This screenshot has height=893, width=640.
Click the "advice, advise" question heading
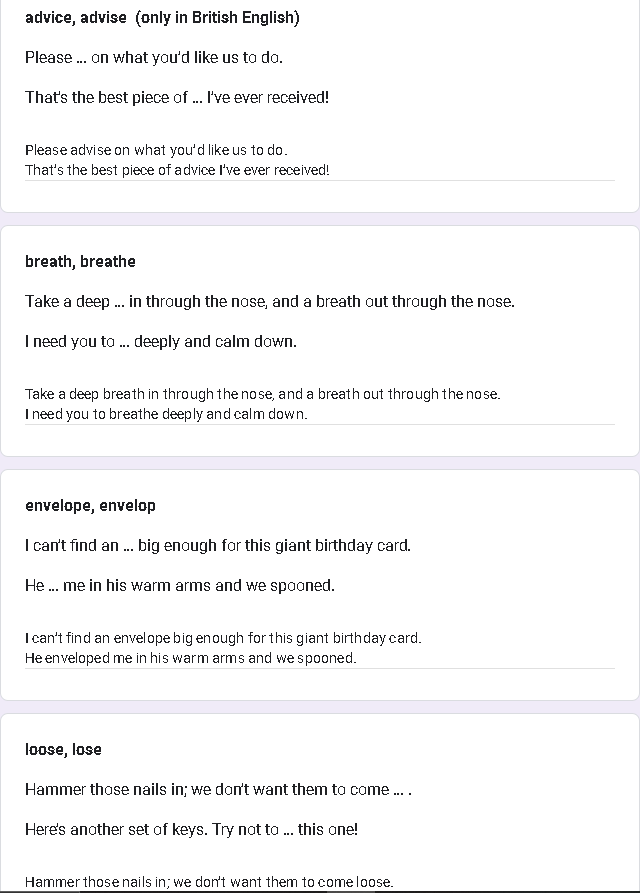[76, 18]
